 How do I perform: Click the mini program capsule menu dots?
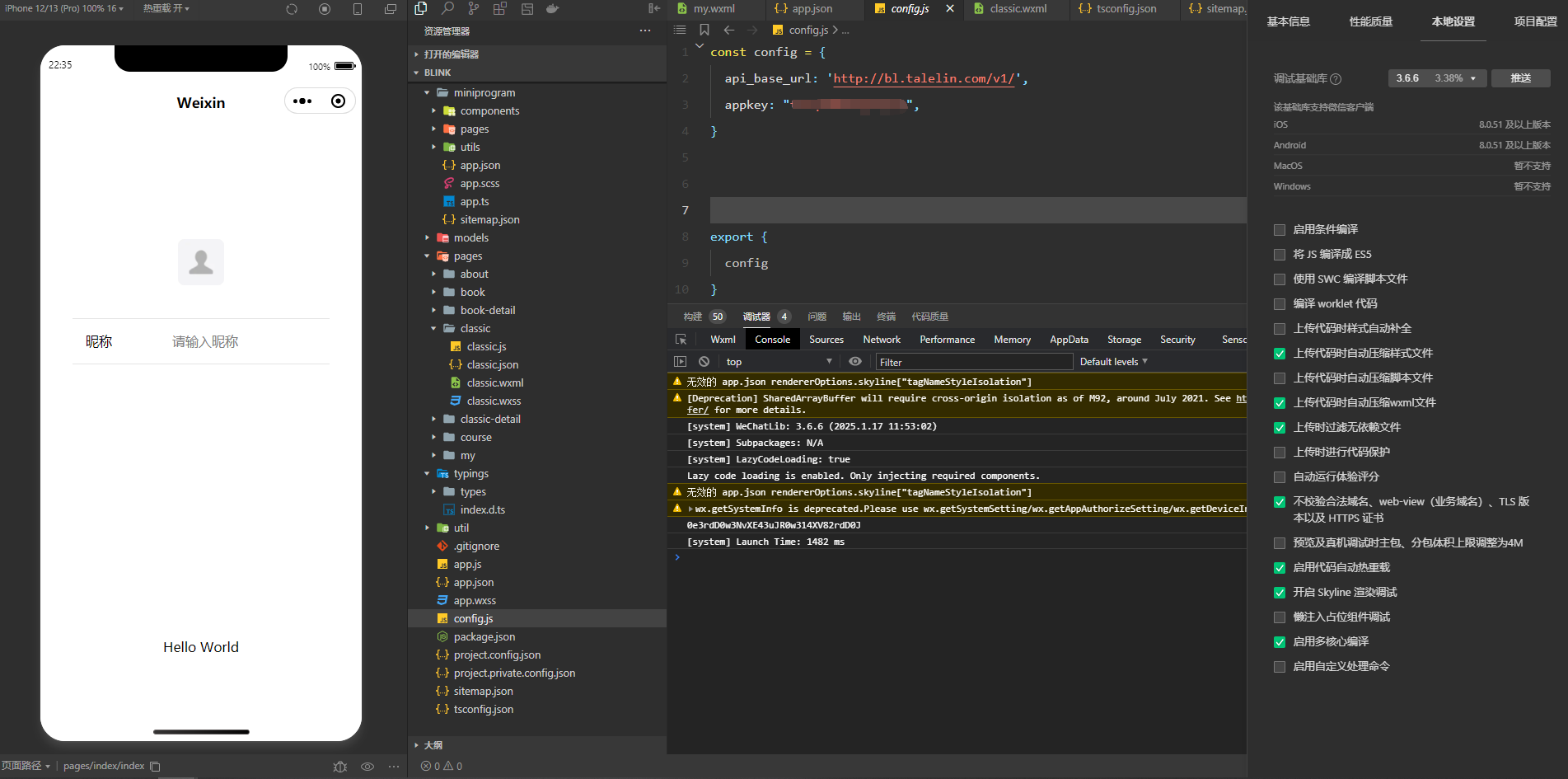302,101
